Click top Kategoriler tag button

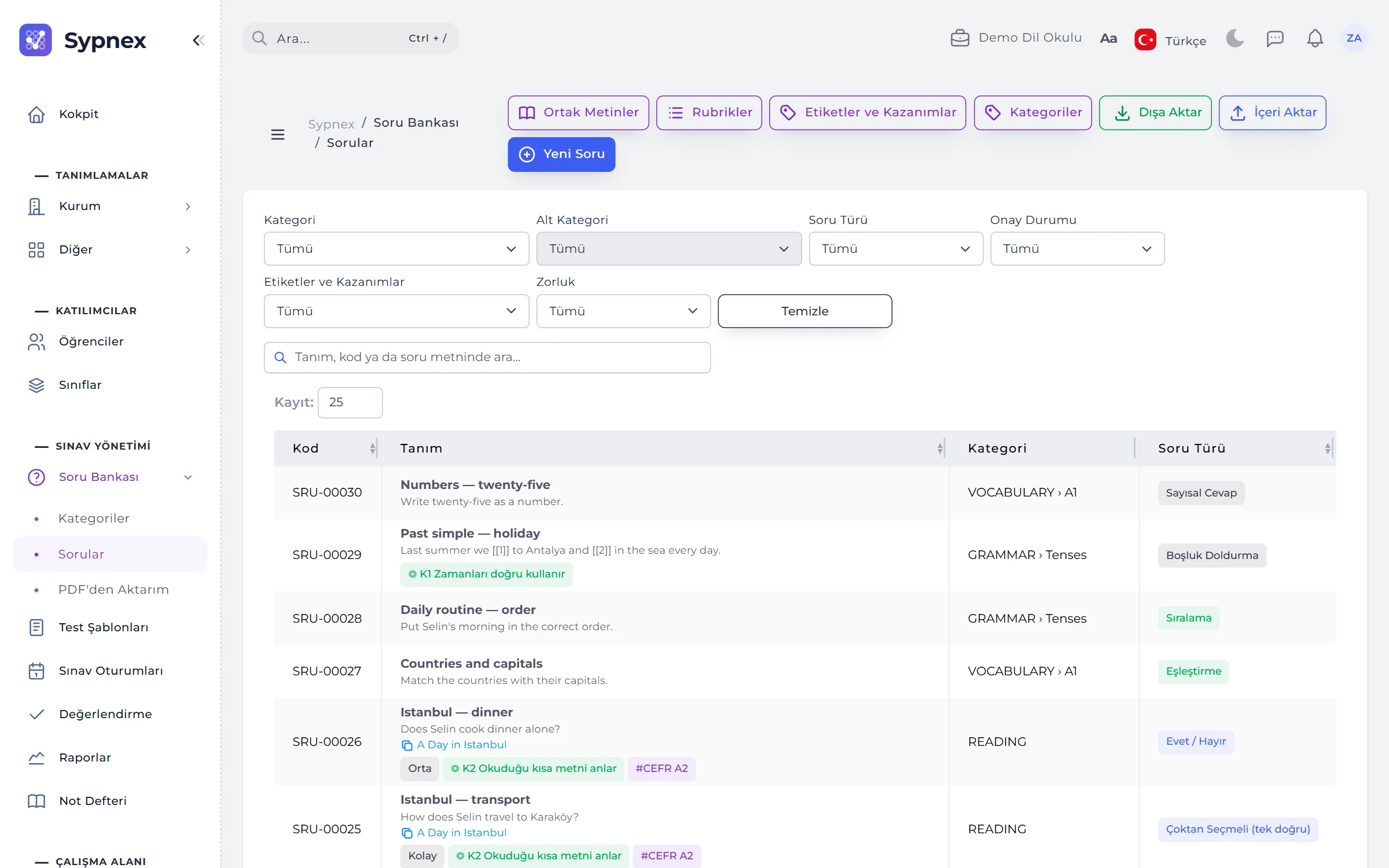(1032, 113)
